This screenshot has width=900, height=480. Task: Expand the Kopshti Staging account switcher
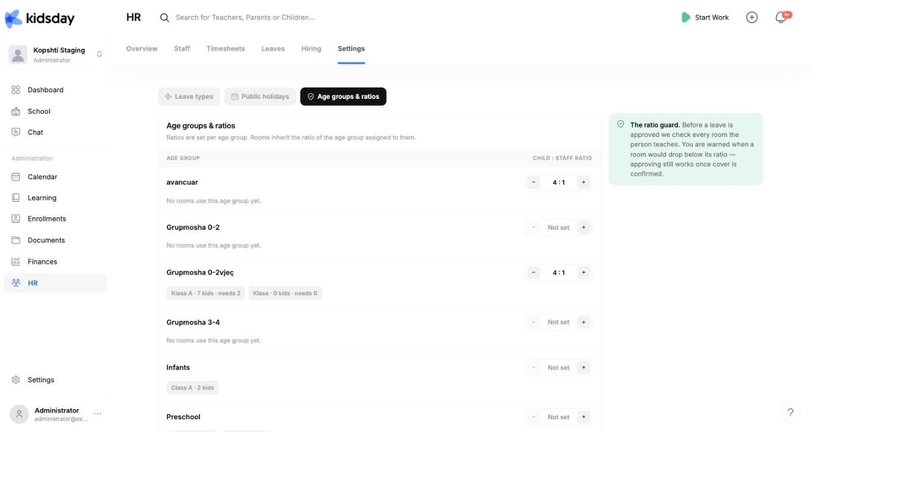coord(99,54)
